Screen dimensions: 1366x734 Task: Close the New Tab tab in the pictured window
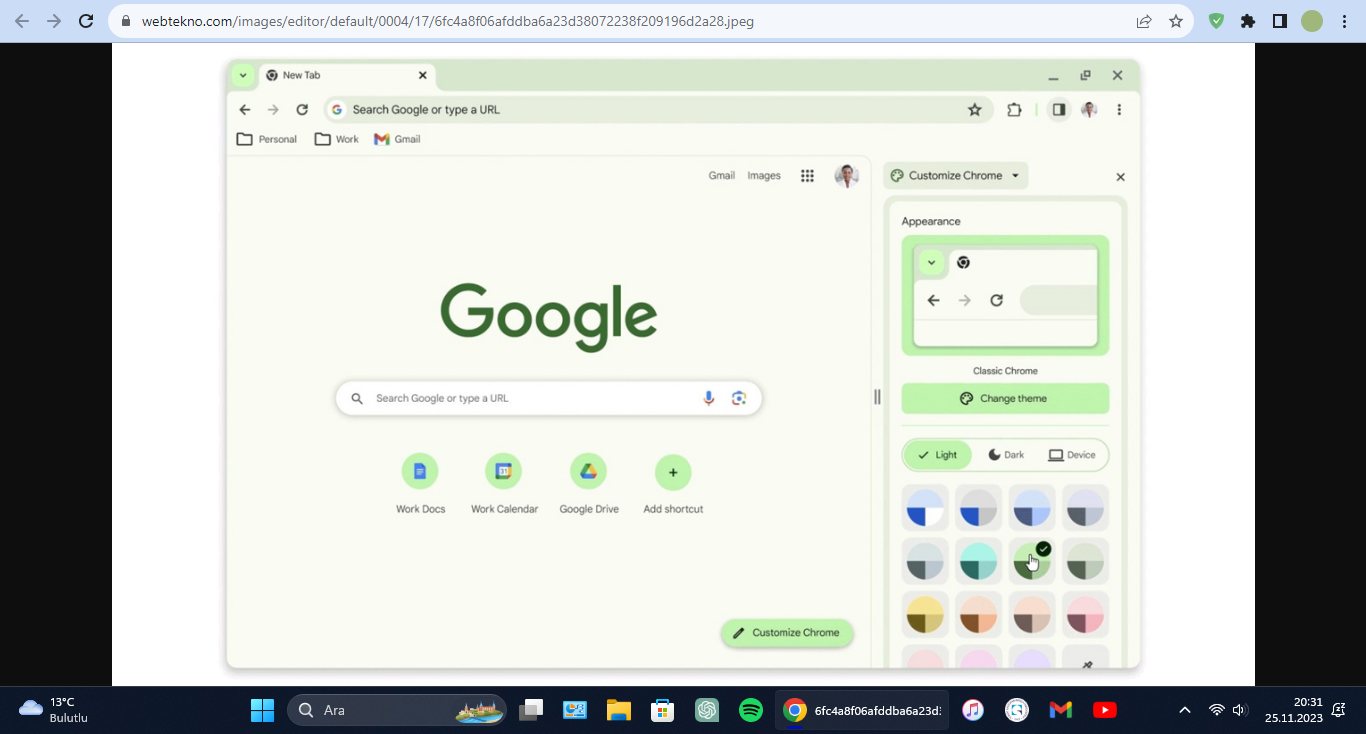tap(422, 75)
